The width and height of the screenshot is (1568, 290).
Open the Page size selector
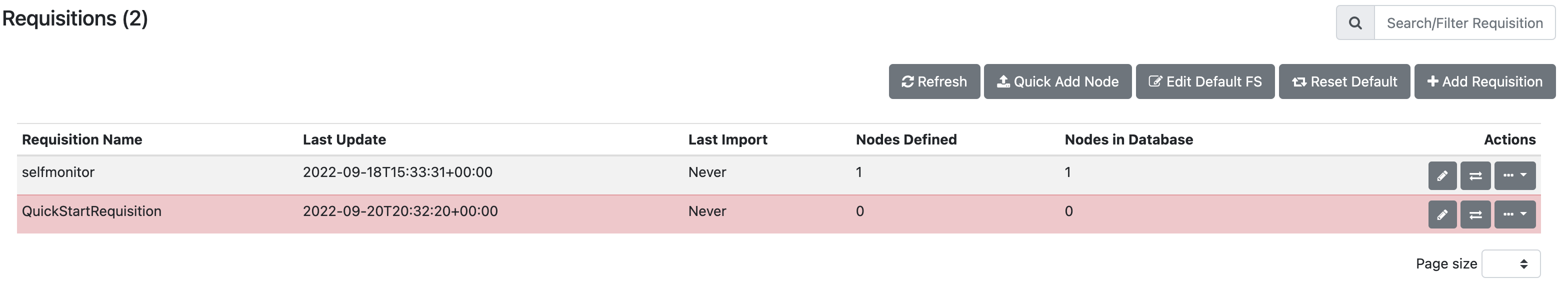pos(1511,264)
